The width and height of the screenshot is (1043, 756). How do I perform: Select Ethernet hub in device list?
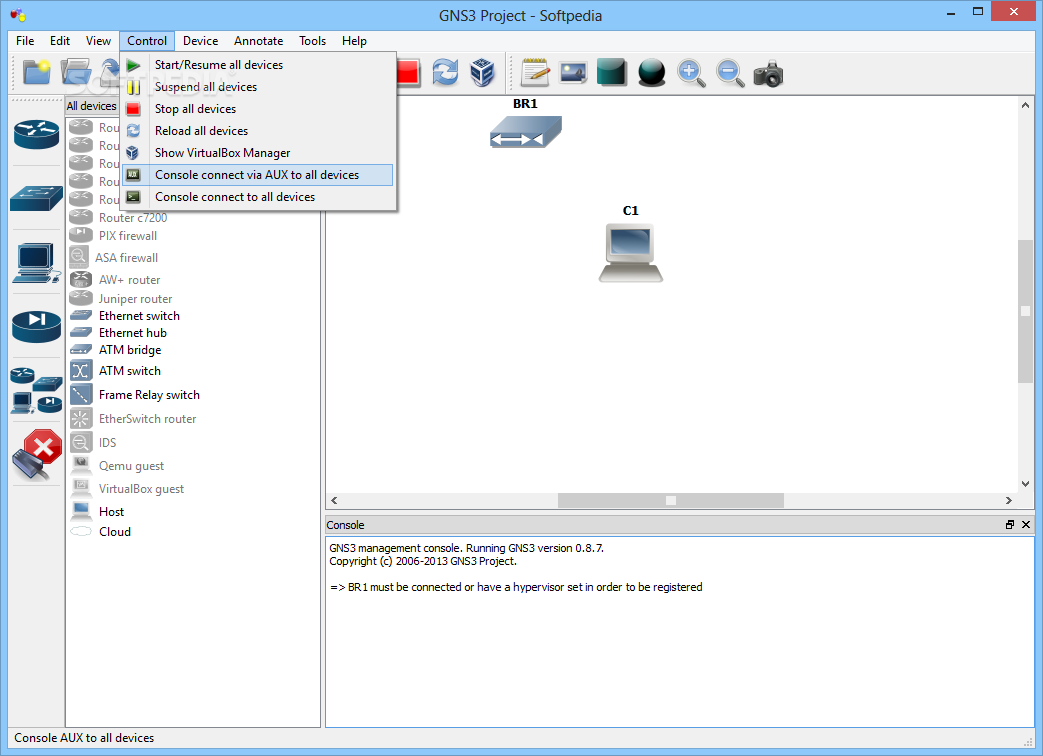(133, 332)
